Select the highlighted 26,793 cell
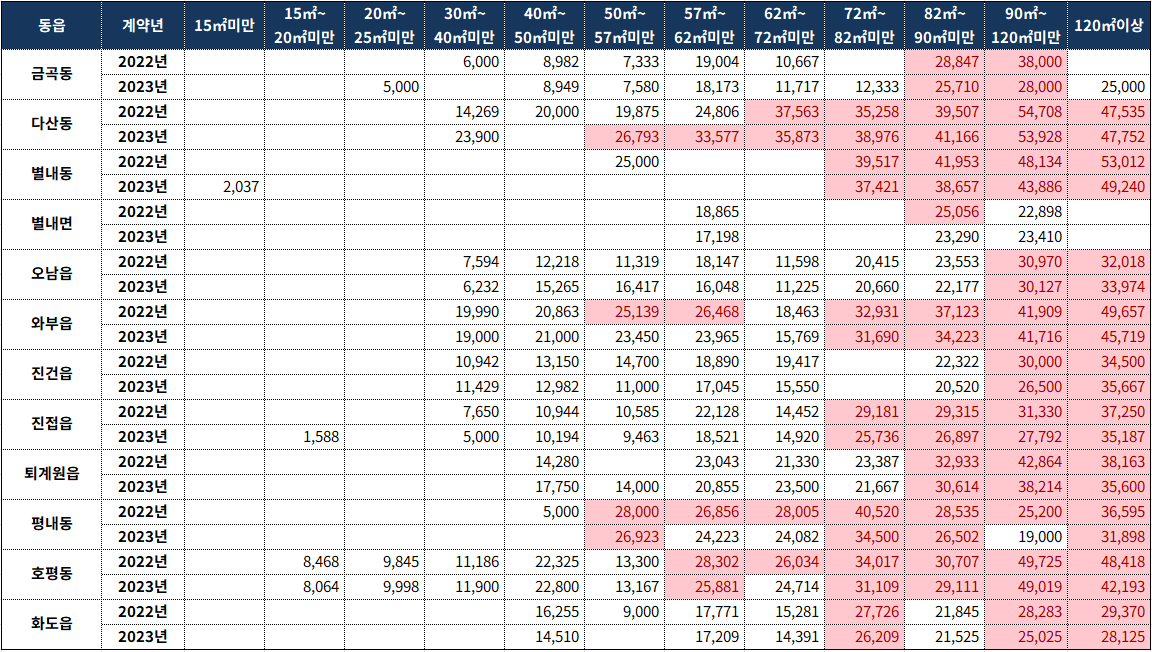Image resolution: width=1152 pixels, height=652 pixels. click(624, 137)
